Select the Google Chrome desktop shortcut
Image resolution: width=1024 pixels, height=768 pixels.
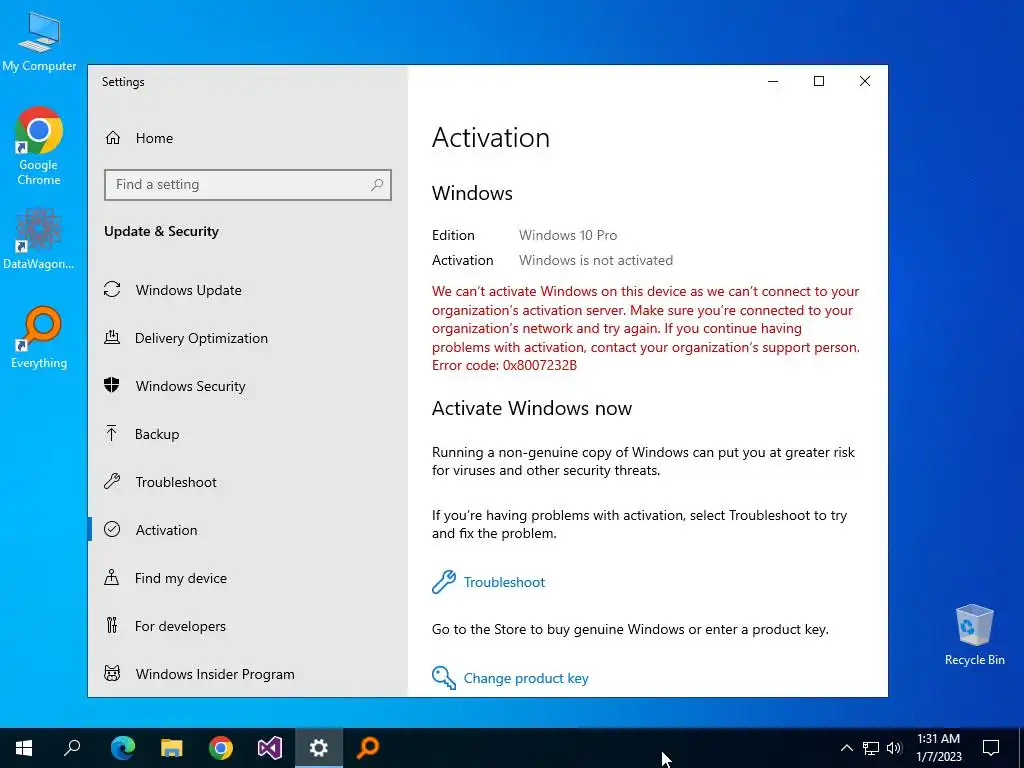point(39,146)
